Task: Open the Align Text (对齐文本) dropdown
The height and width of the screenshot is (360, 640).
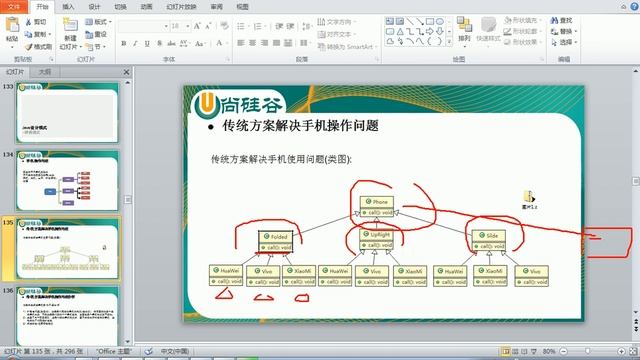Action: (x=337, y=34)
